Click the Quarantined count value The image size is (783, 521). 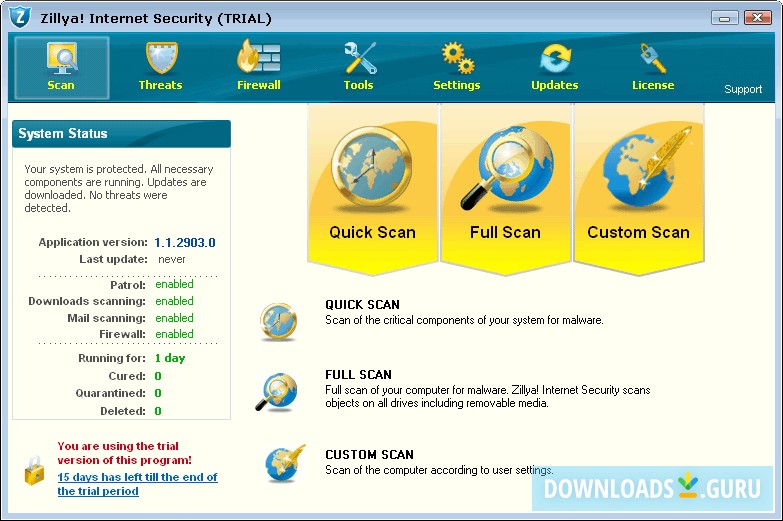coord(158,393)
